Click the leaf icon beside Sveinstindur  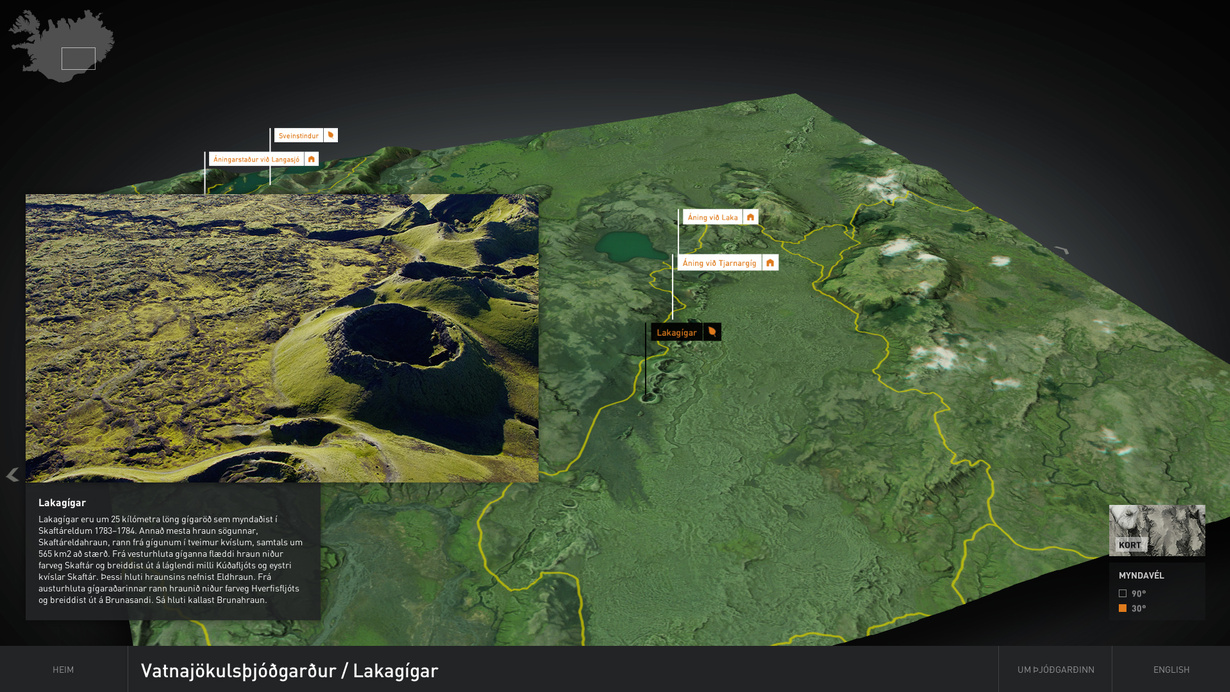click(x=330, y=135)
